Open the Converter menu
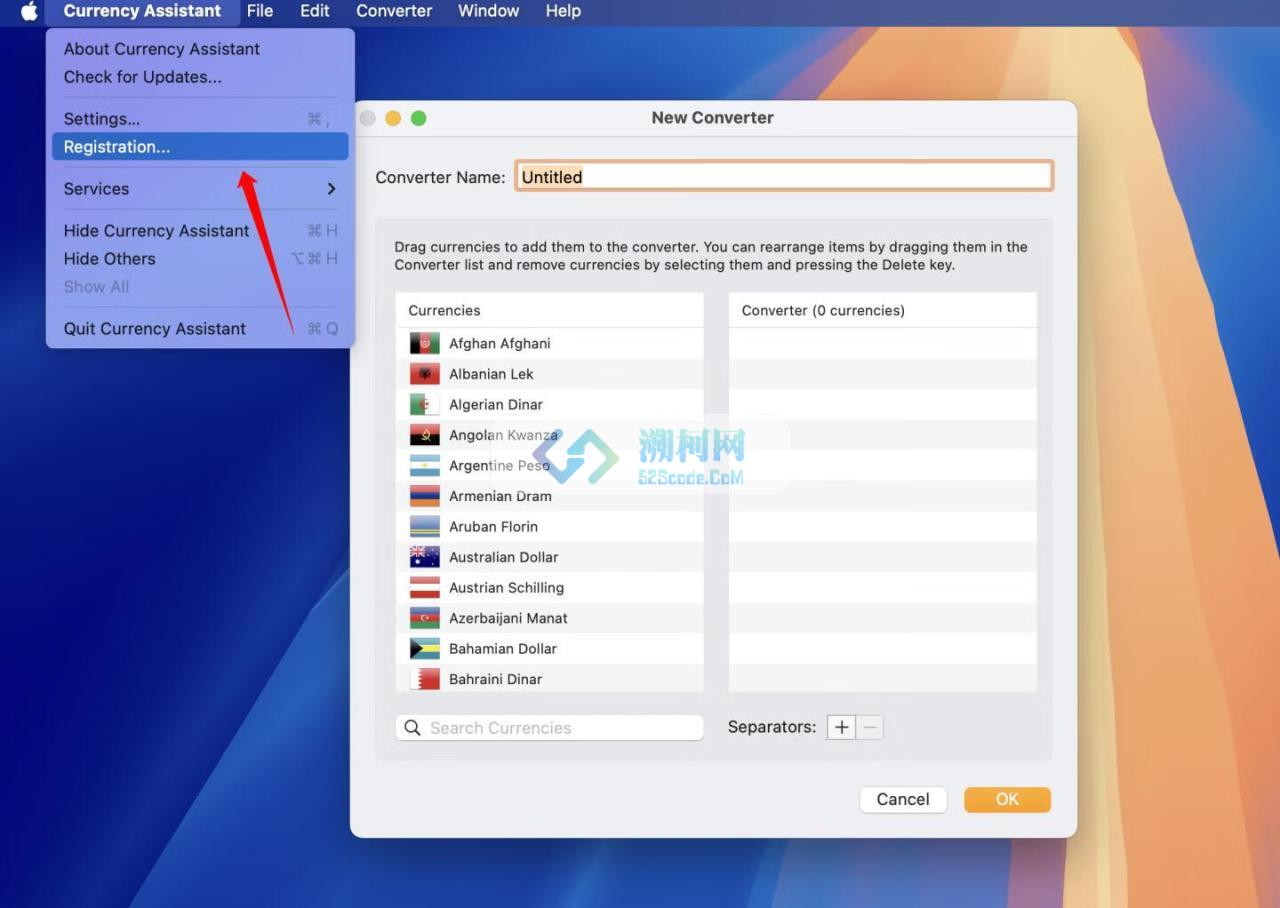Viewport: 1280px width, 908px height. coord(394,11)
